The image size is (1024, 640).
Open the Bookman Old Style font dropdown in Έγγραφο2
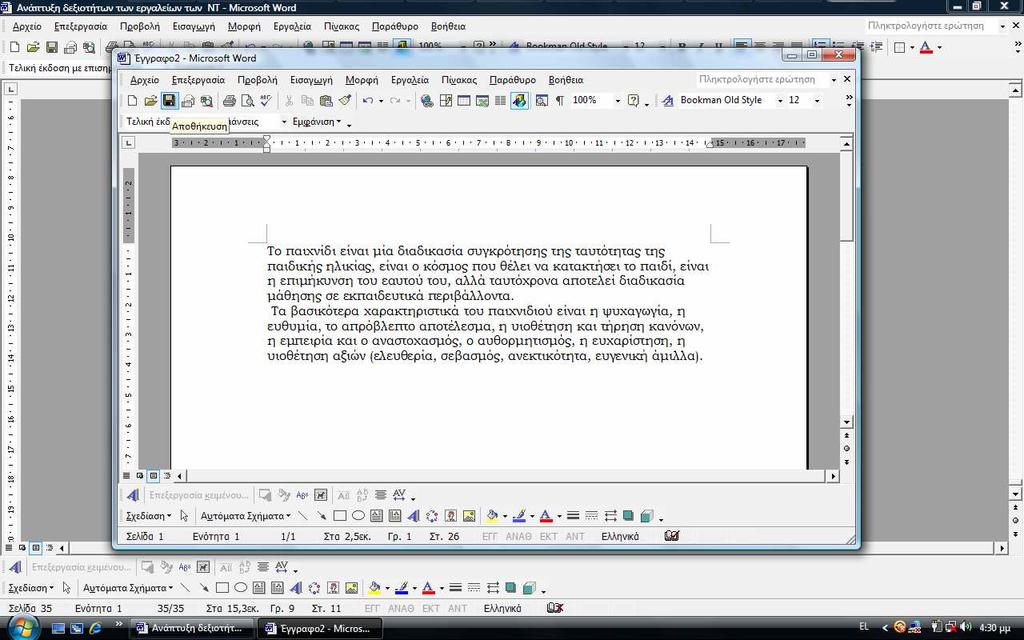pyautogui.click(x=780, y=101)
